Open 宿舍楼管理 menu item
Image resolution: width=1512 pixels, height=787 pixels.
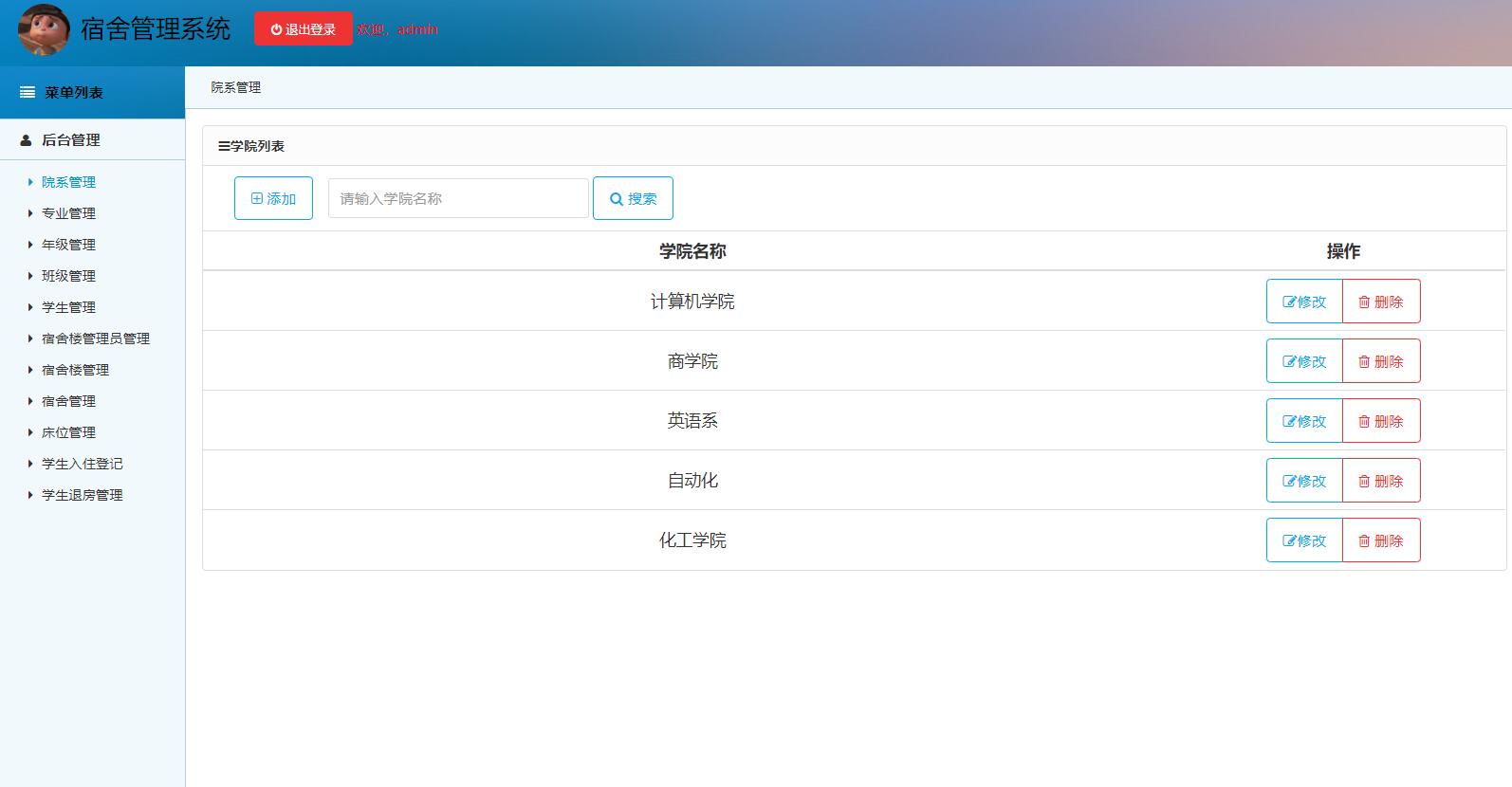click(x=75, y=370)
